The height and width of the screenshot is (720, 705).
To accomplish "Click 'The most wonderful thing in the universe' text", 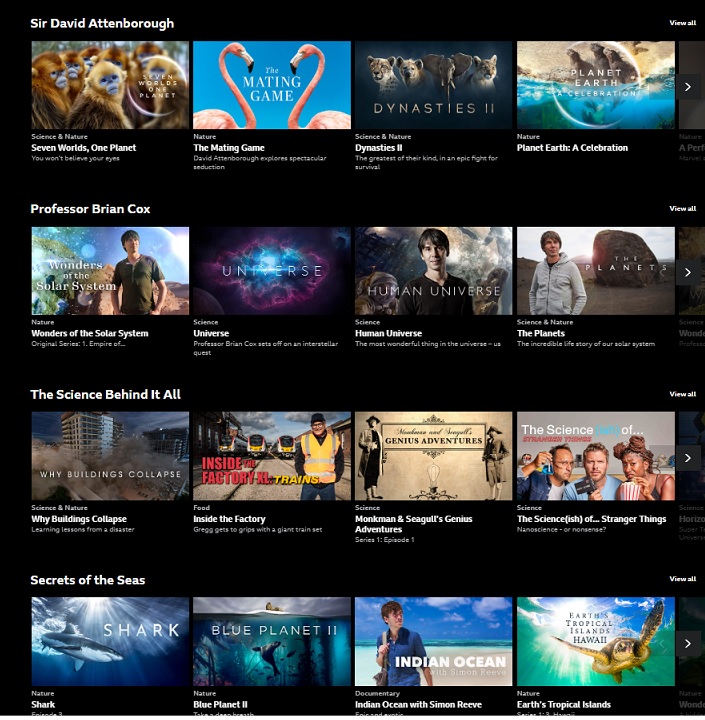I will click(x=428, y=344).
